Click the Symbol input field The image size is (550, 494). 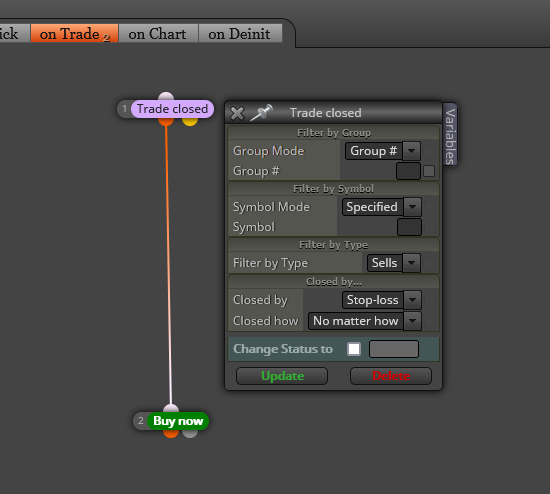coord(409,227)
